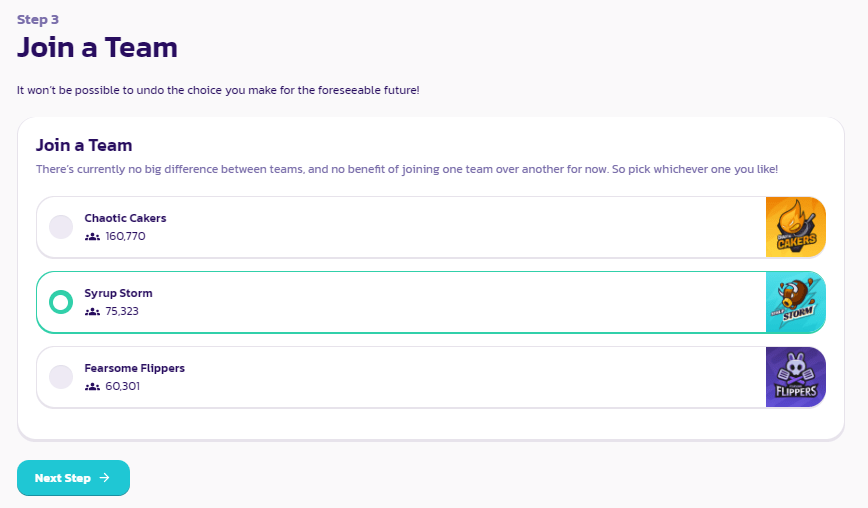
Task: Click the arrow icon in Next Step
Action: pyautogui.click(x=105, y=478)
